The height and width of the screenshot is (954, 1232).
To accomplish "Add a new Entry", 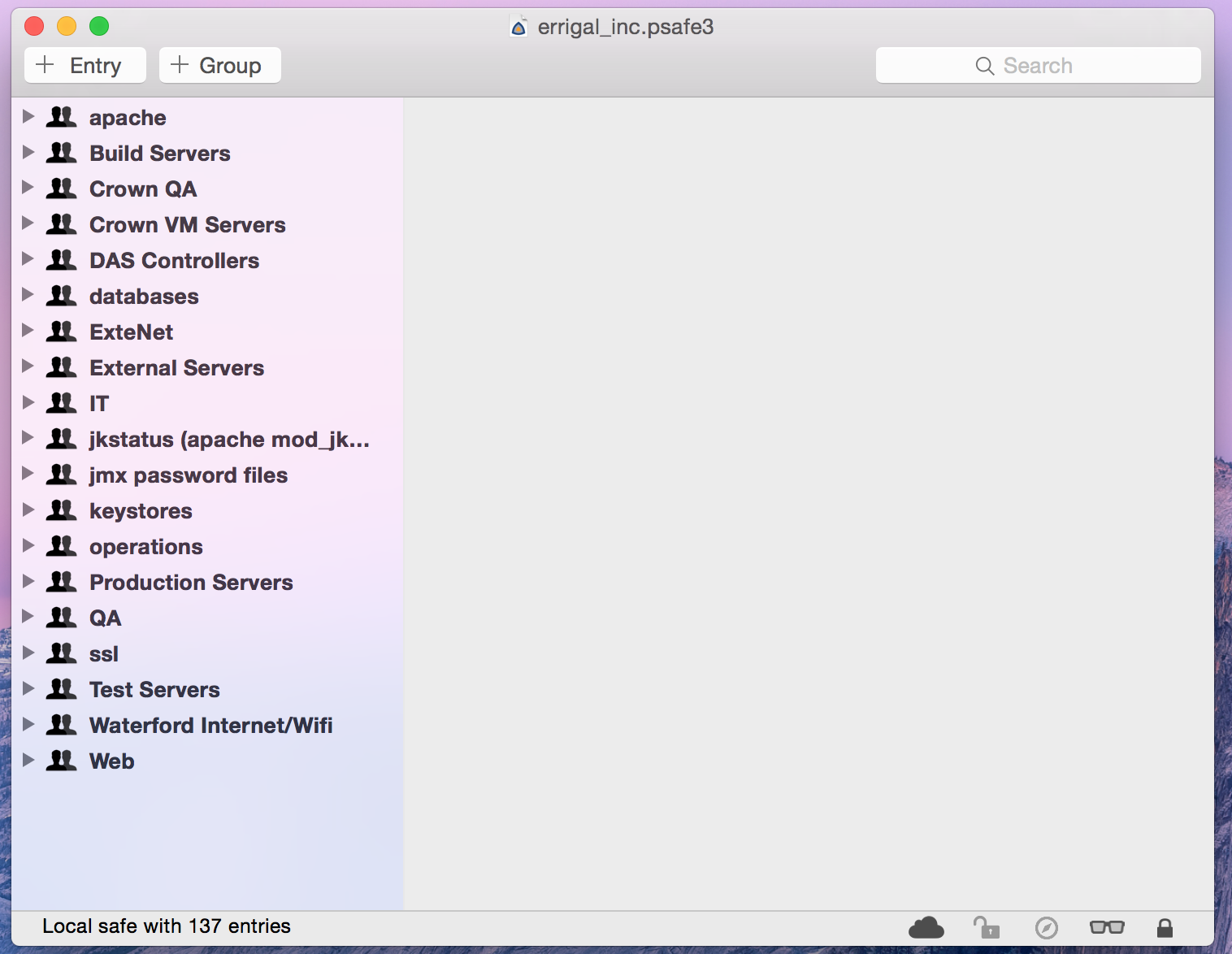I will pos(85,65).
